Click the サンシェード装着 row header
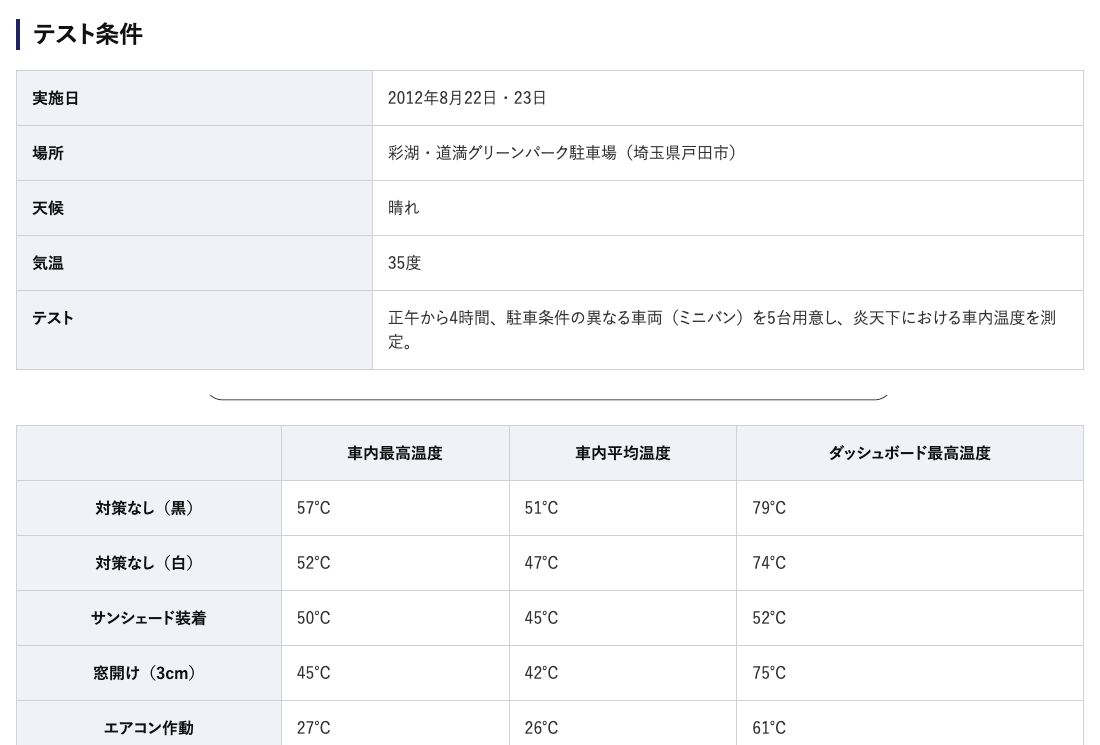1100x745 pixels. 149,618
